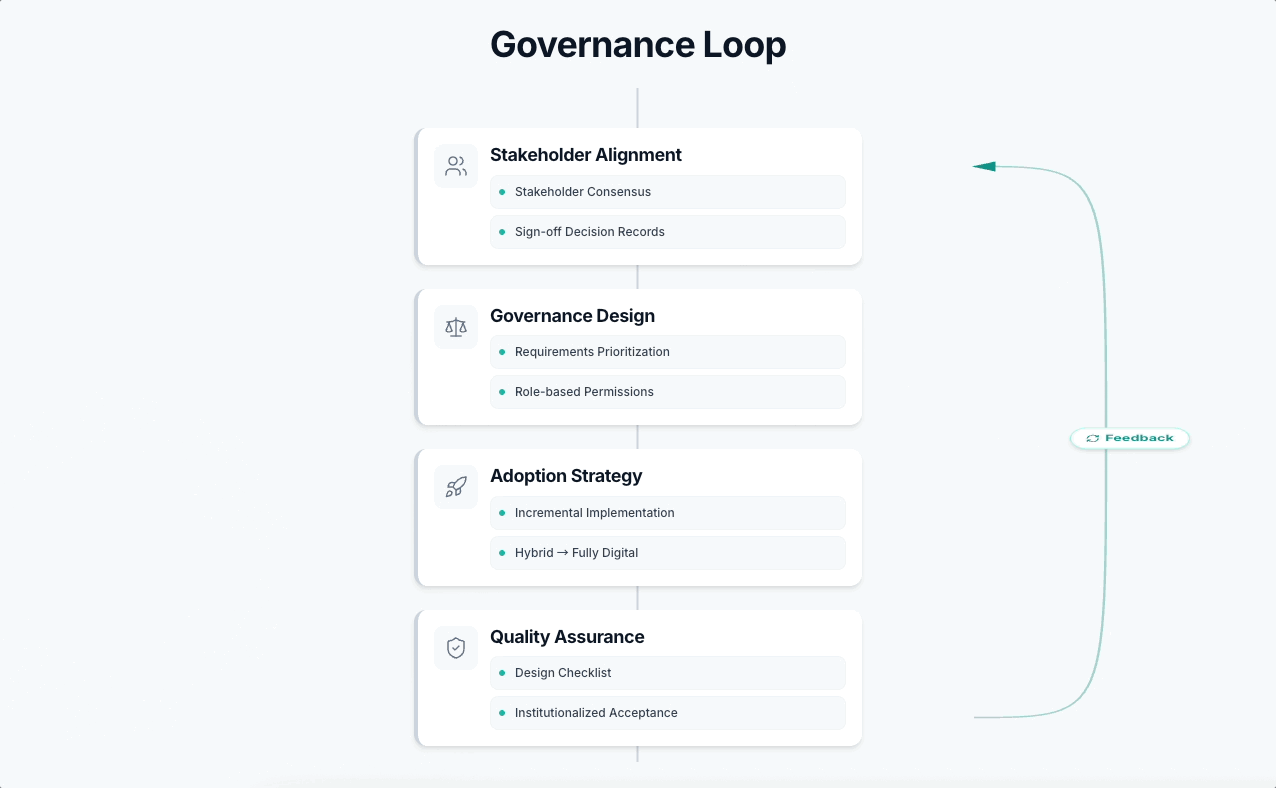Click the Requirements Prioritization item

tap(667, 352)
